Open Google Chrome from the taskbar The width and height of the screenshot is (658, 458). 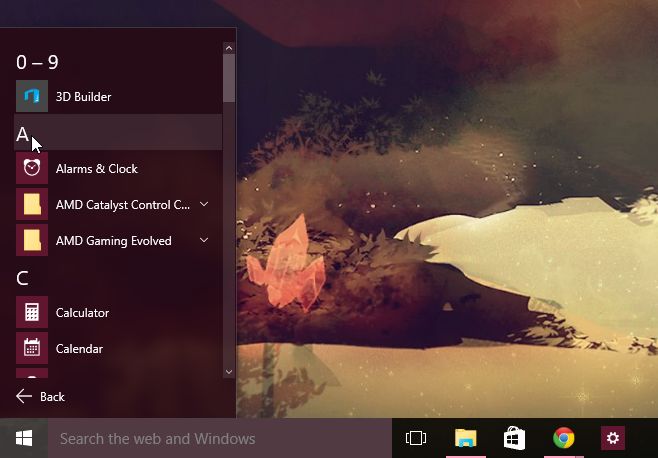tap(564, 438)
